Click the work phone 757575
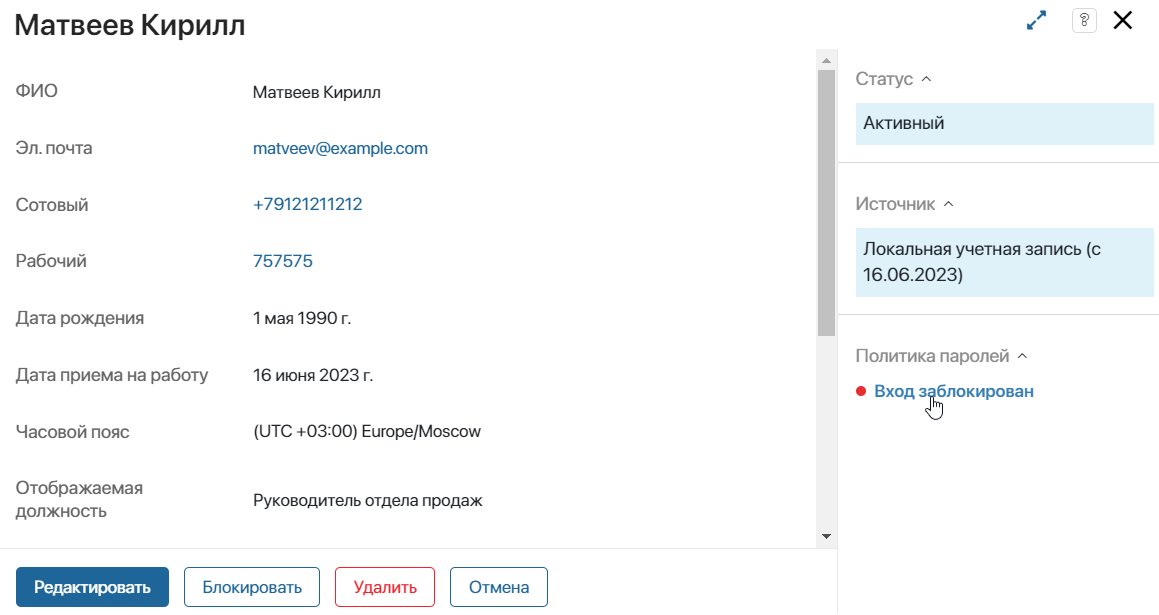 click(282, 261)
